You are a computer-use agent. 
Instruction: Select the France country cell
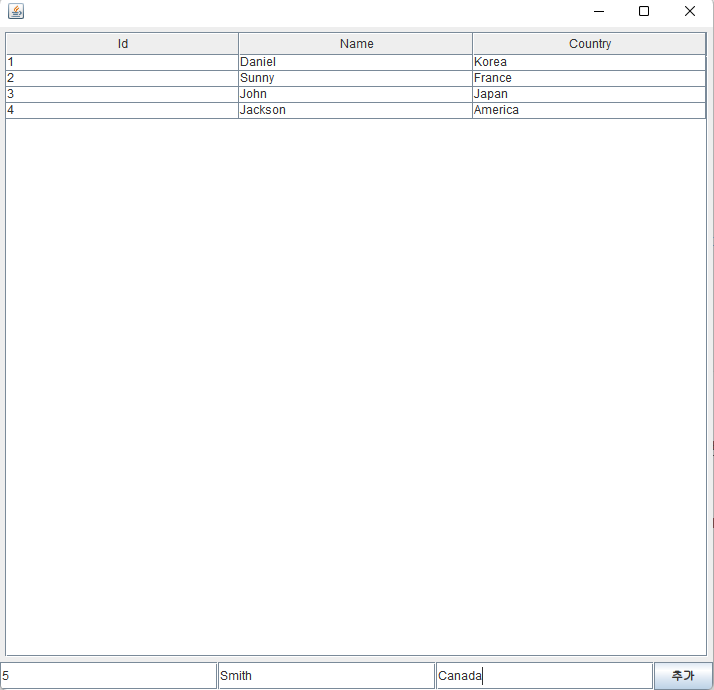click(x=589, y=78)
